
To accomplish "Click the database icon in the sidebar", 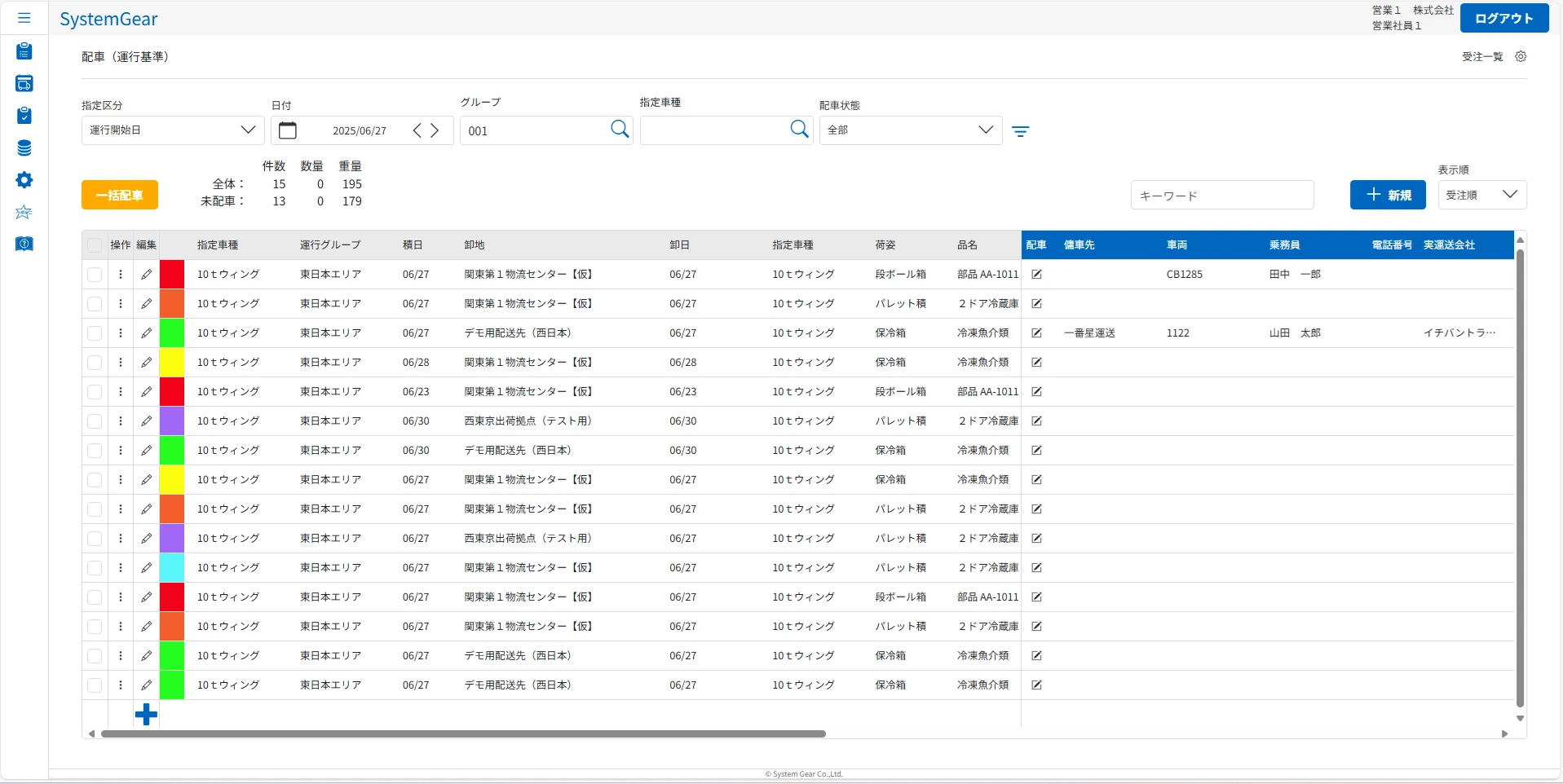I will coord(24,148).
